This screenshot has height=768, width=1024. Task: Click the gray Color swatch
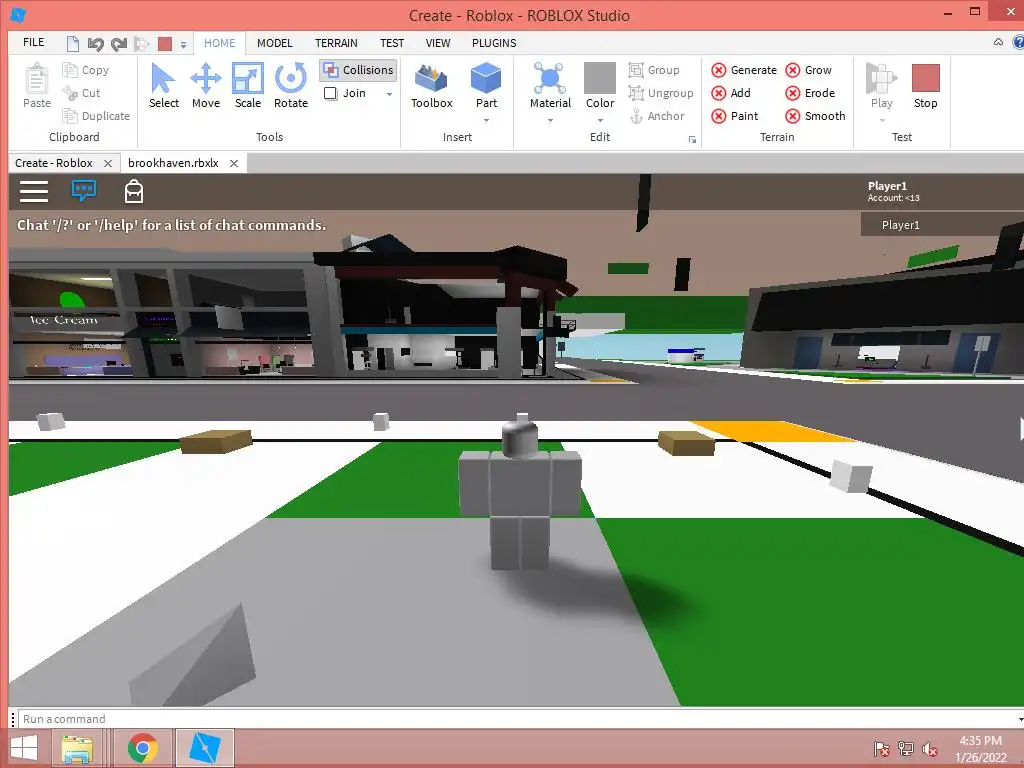600,78
